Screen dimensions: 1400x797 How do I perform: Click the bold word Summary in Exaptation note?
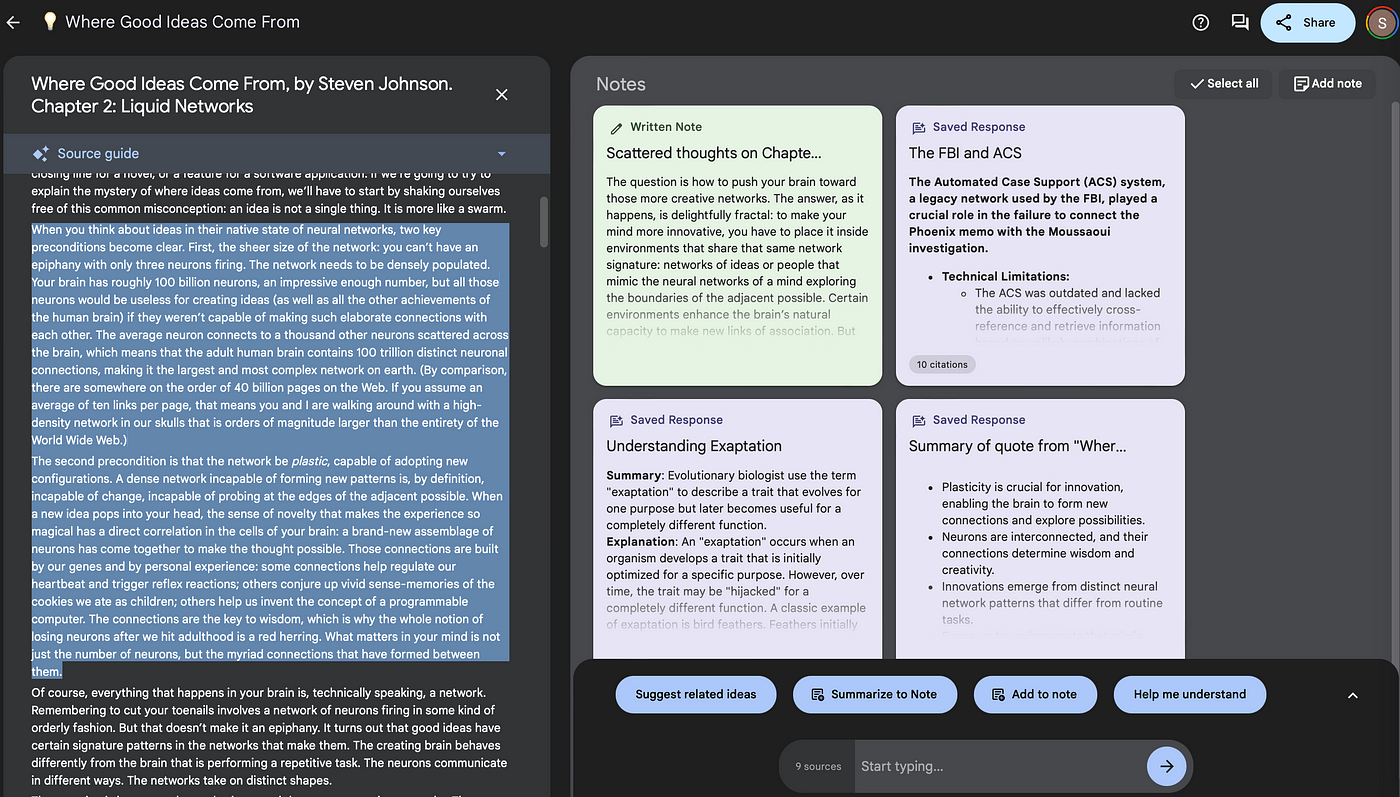pyautogui.click(x=634, y=475)
